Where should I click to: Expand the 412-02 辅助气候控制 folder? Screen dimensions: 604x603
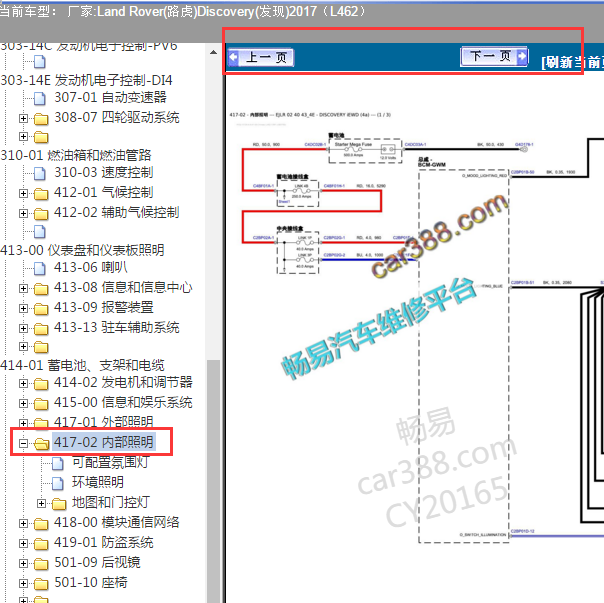coord(23,213)
